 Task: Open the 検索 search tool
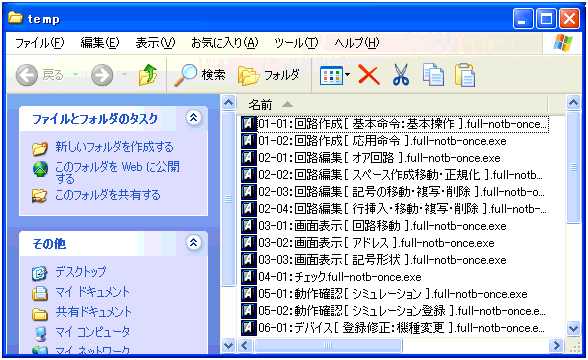point(200,75)
